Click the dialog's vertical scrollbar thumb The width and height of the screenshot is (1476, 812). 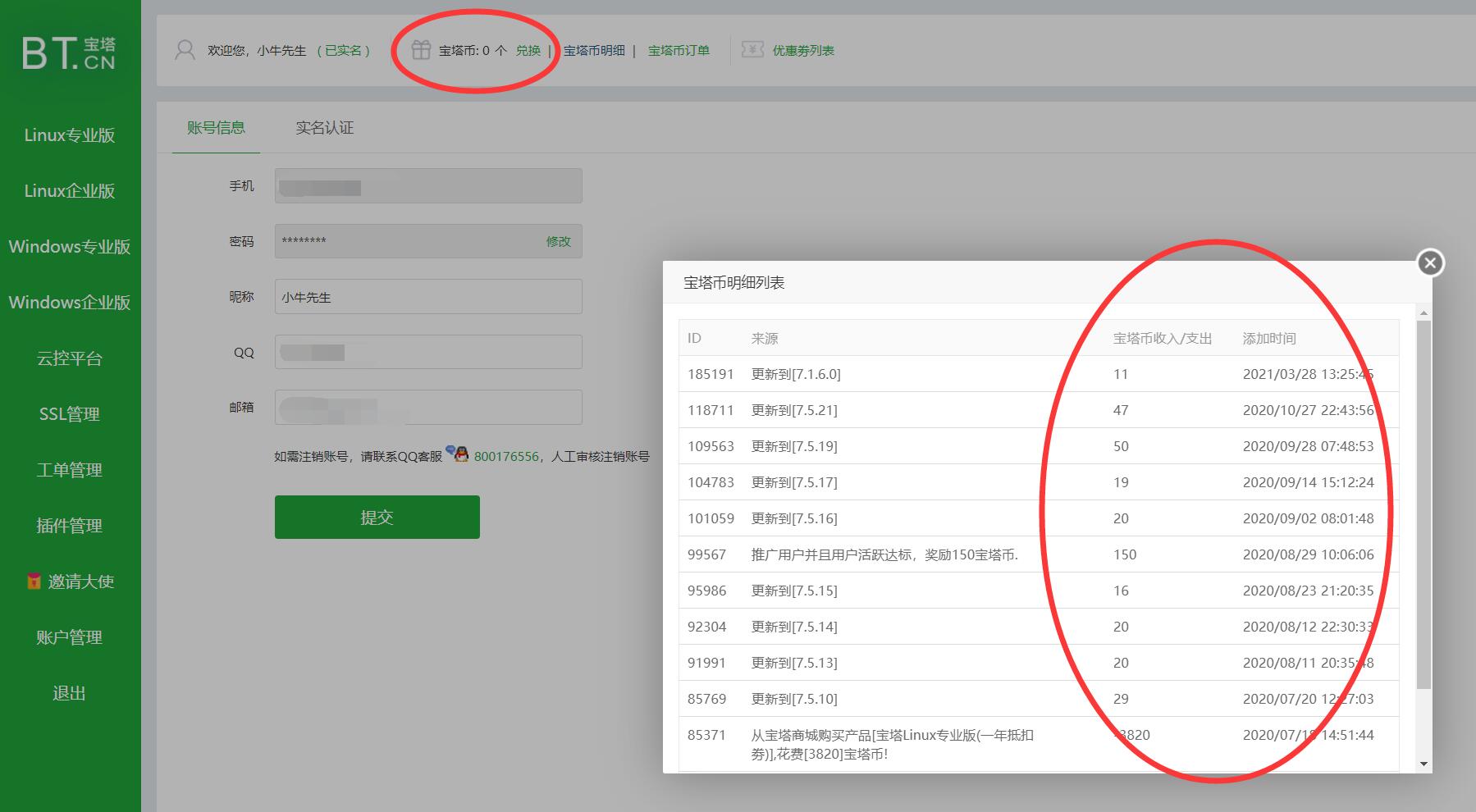click(x=1423, y=504)
